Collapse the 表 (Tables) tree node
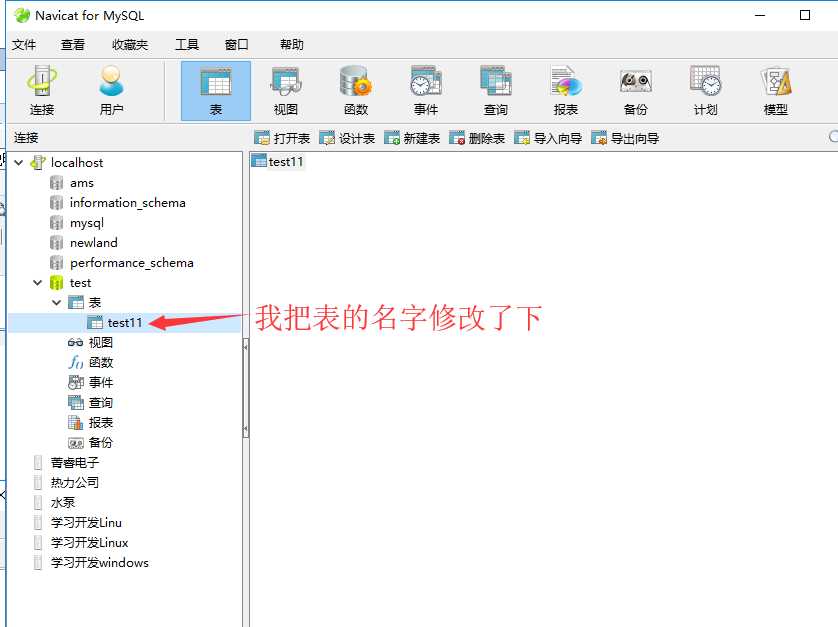Viewport: 838px width, 627px height. 57,303
